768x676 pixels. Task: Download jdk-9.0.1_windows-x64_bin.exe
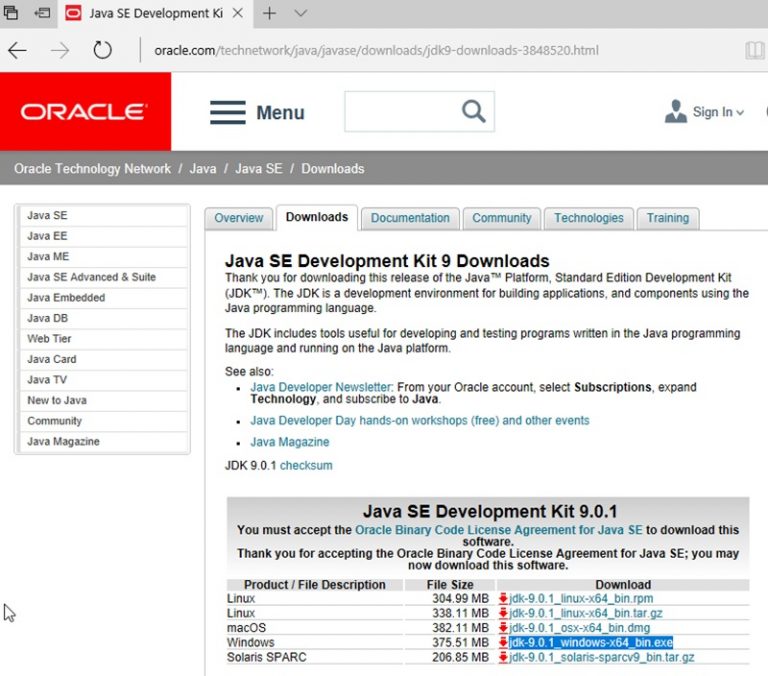[590, 642]
